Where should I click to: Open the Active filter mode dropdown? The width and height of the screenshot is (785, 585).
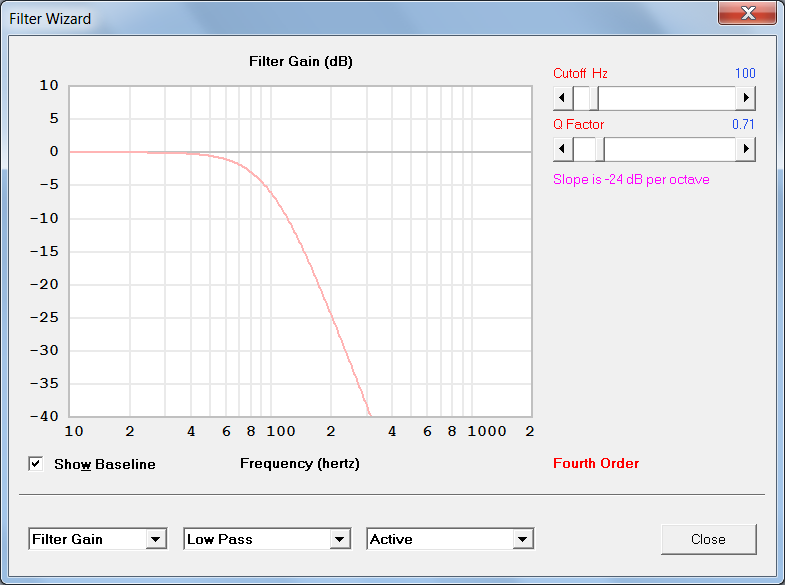point(450,539)
